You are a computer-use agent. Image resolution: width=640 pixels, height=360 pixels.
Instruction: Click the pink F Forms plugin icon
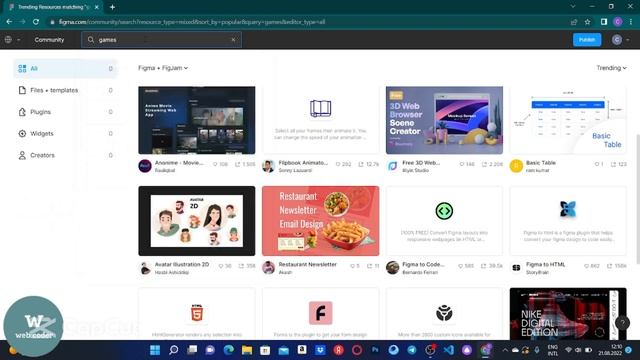click(x=320, y=313)
